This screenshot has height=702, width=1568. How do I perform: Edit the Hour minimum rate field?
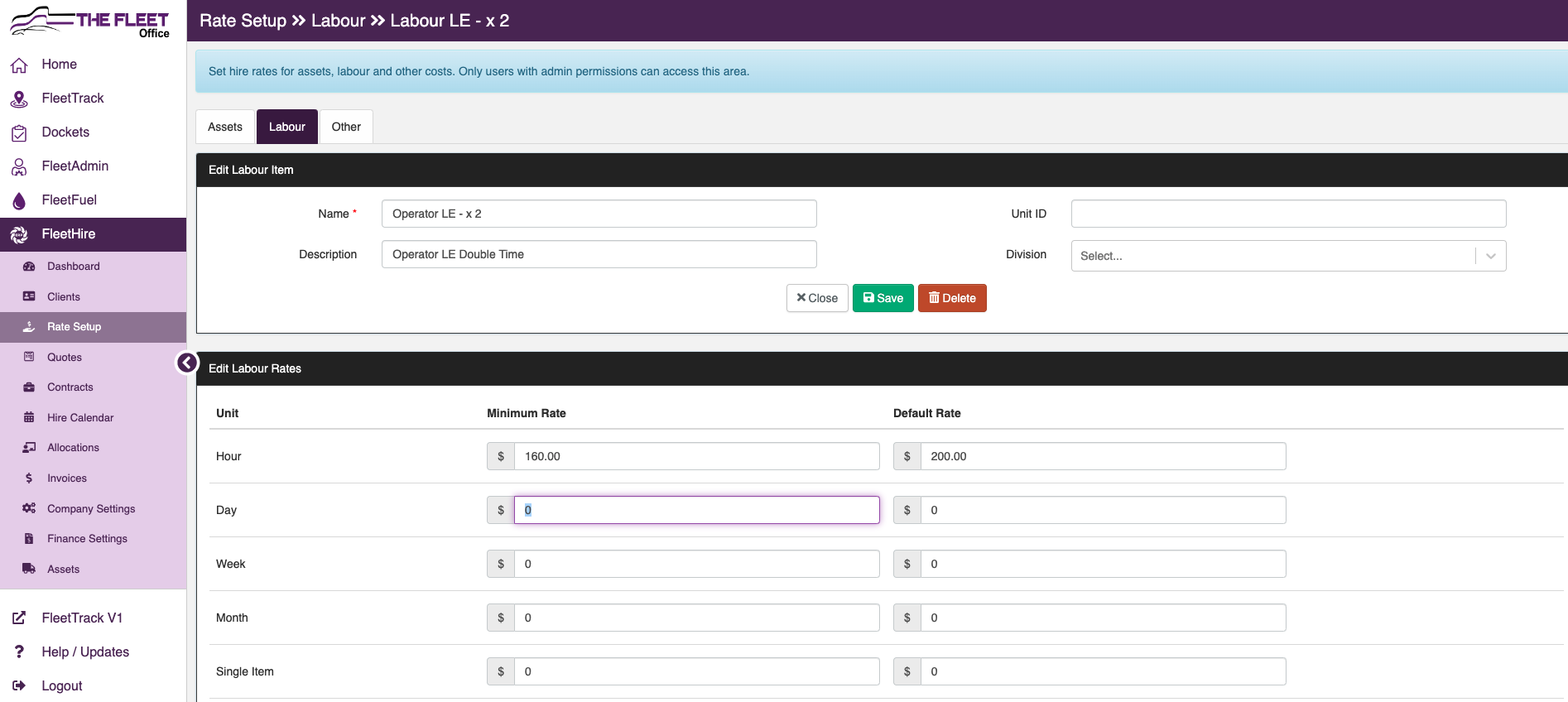tap(697, 456)
